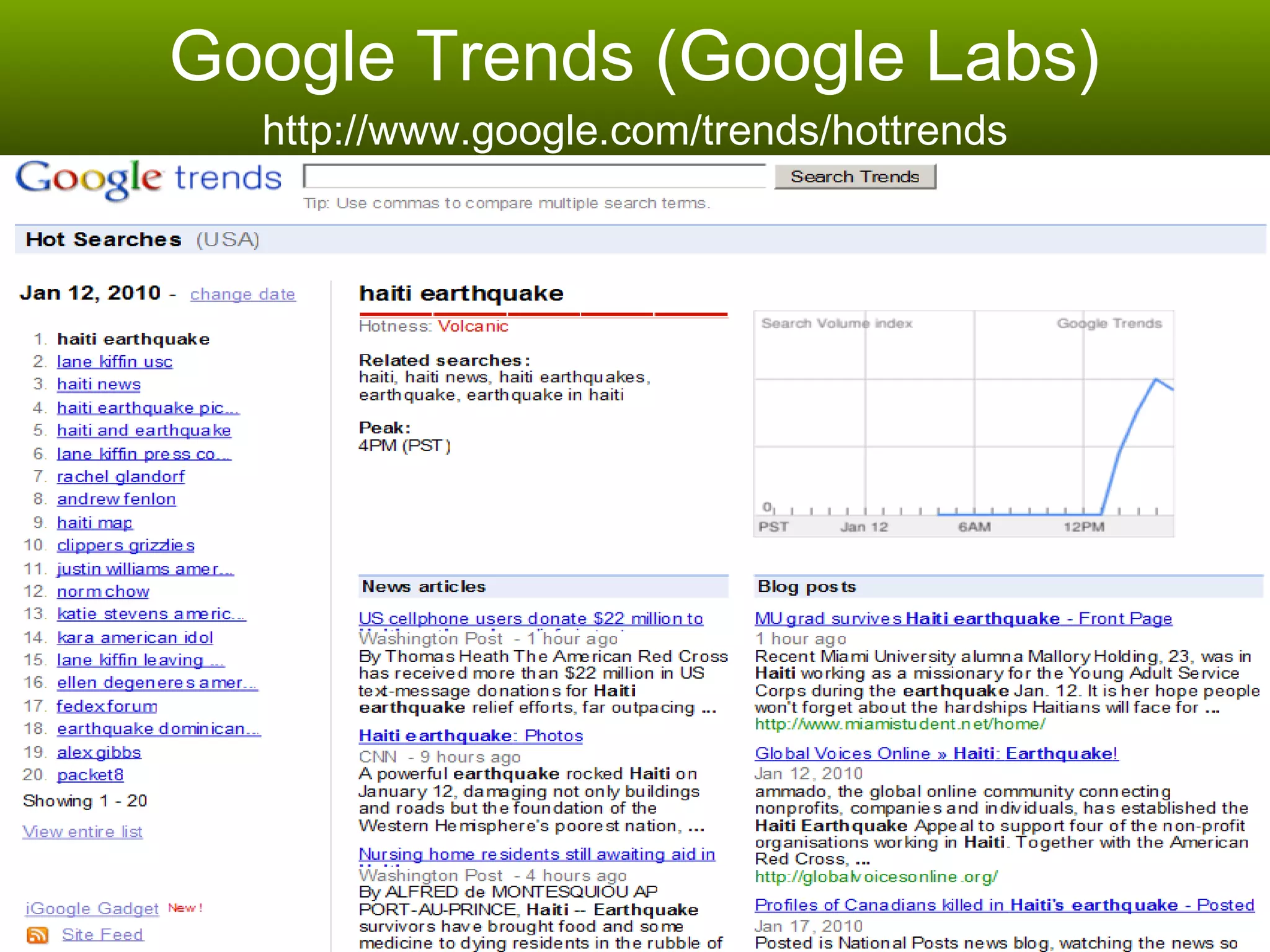Select 'katie stevens americ...' hot search
This screenshot has width=1270, height=952.
[151, 614]
